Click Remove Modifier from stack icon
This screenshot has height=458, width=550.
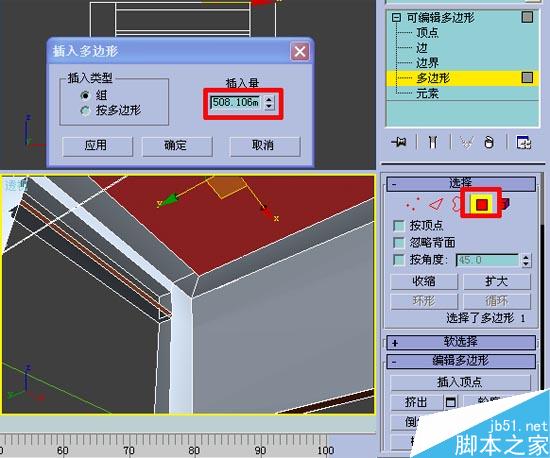pos(489,142)
